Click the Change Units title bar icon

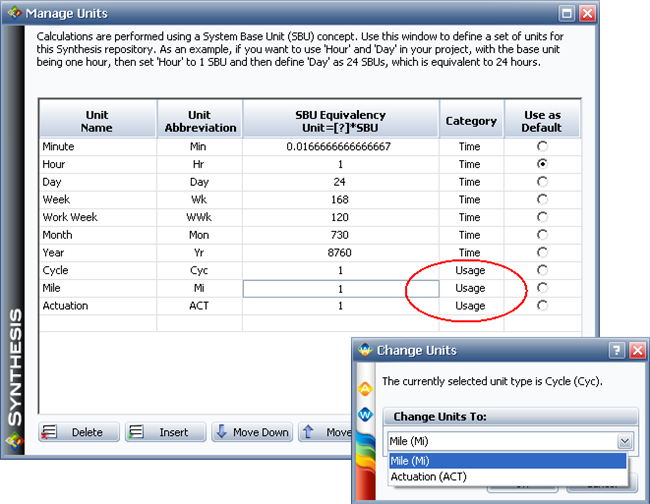(x=364, y=351)
